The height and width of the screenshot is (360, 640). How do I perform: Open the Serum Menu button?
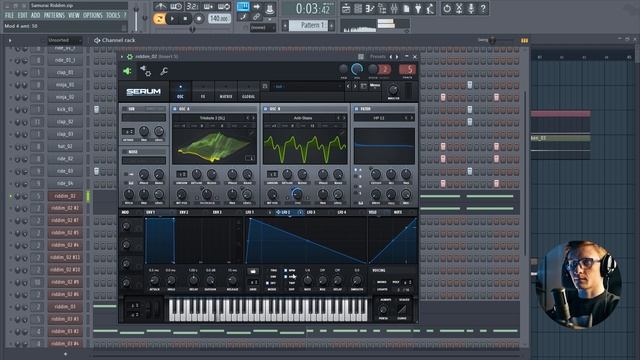pyautogui.click(x=375, y=86)
